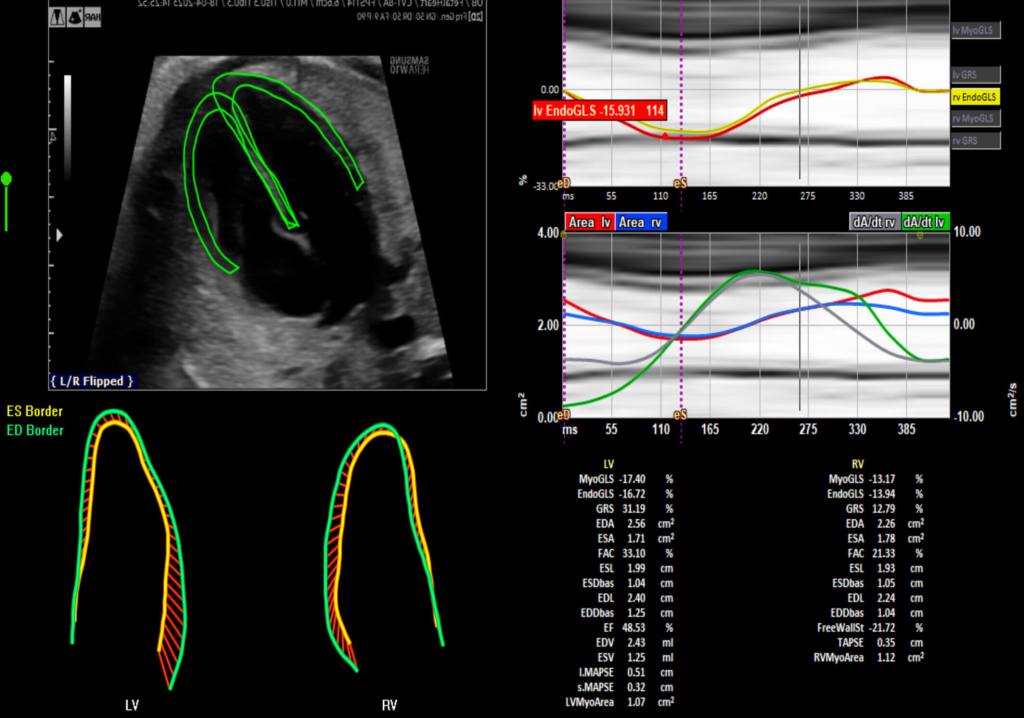Click the white triangle focus marker beside ultrasound

pos(60,235)
